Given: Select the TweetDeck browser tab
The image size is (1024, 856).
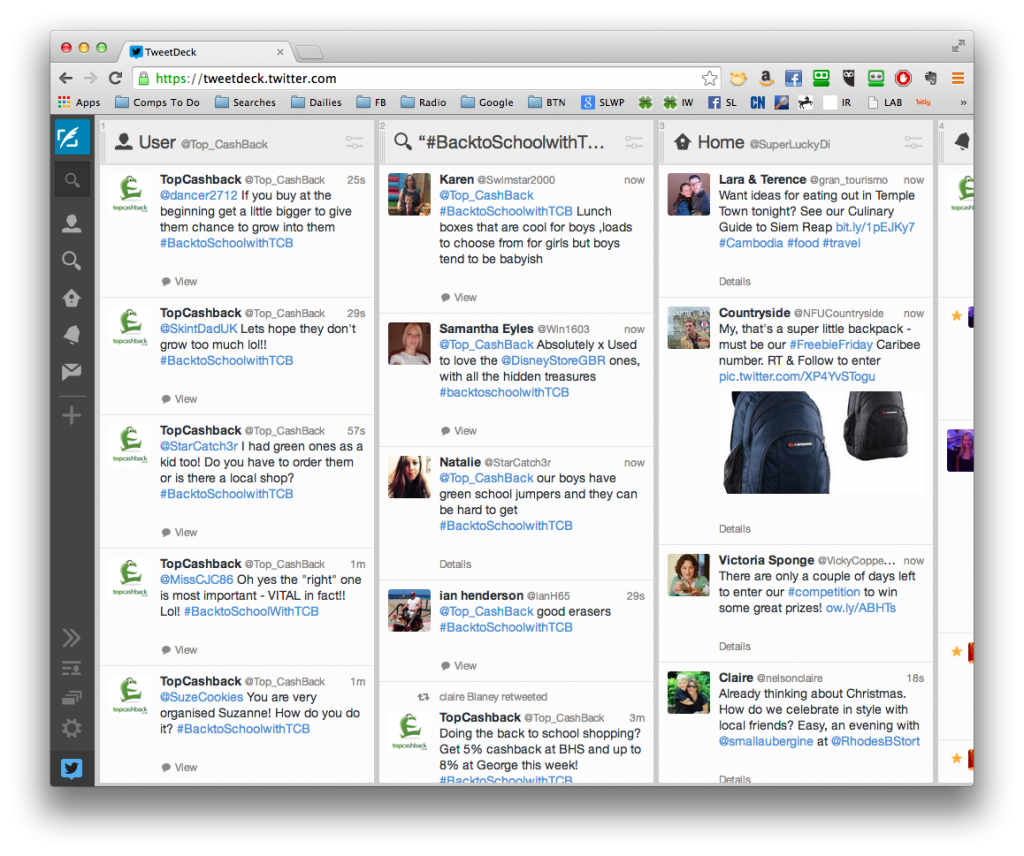Looking at the screenshot, I should click(x=205, y=52).
